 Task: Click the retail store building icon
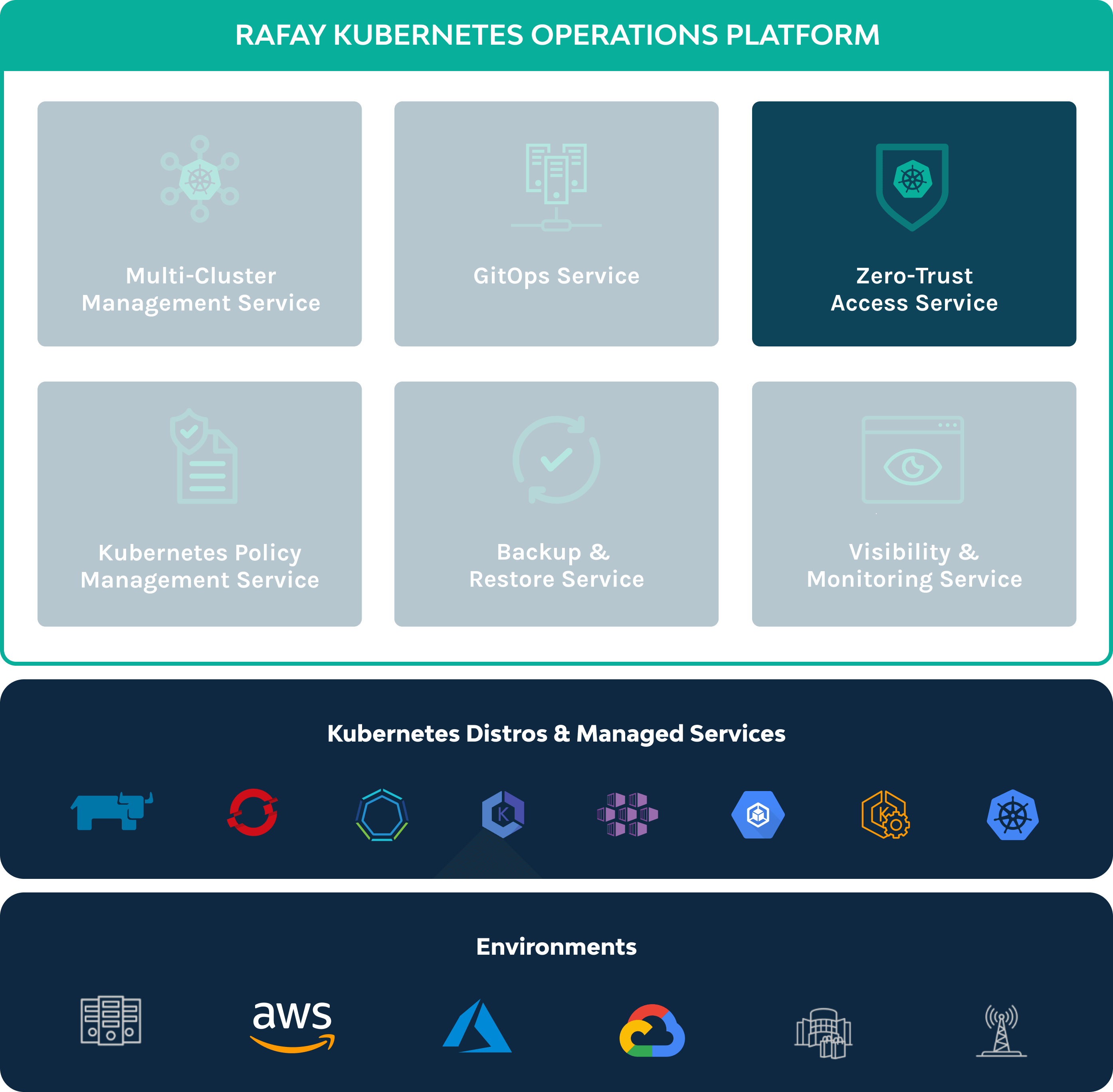[x=823, y=1033]
